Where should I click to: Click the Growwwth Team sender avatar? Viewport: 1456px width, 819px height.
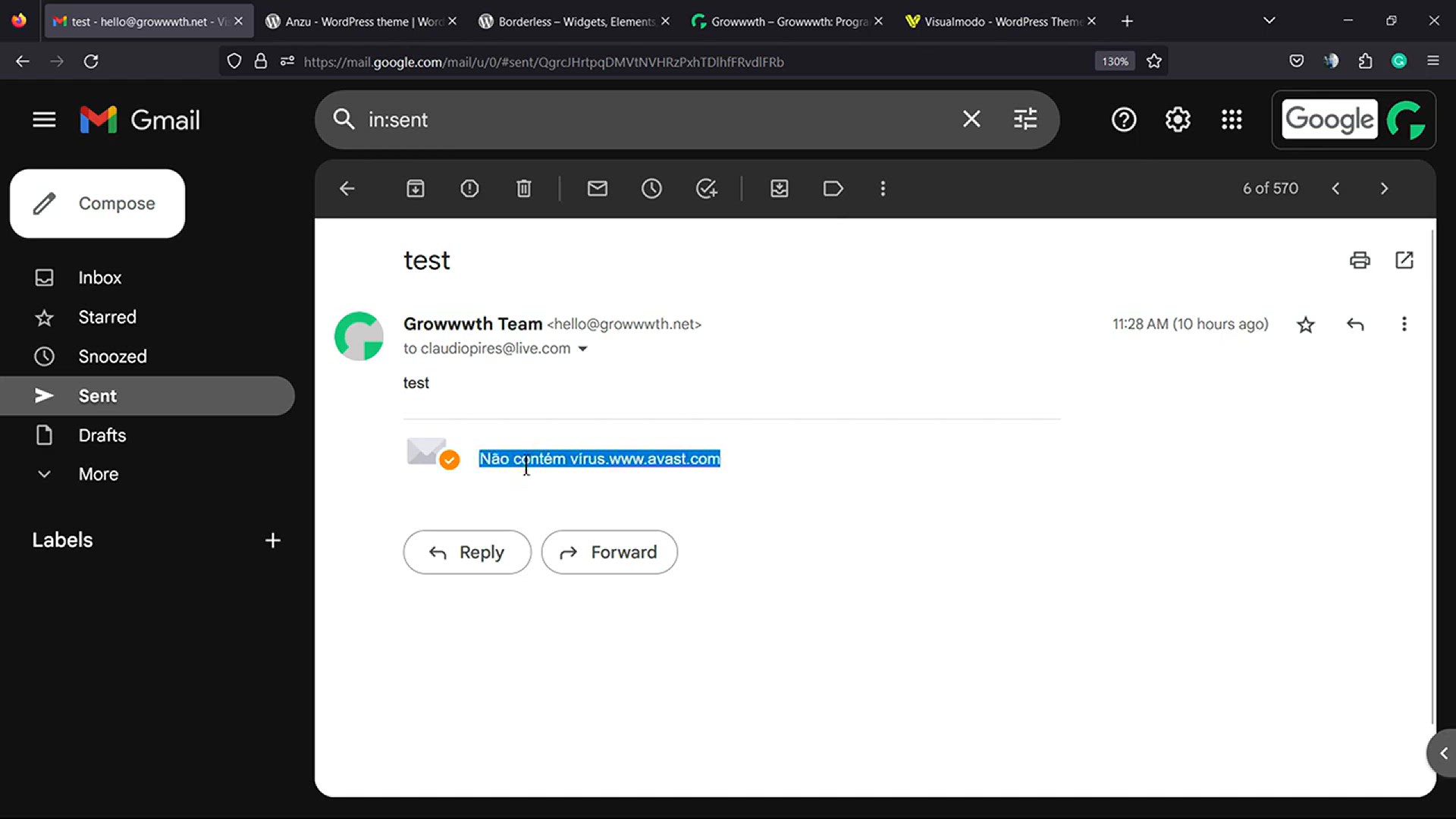(359, 336)
